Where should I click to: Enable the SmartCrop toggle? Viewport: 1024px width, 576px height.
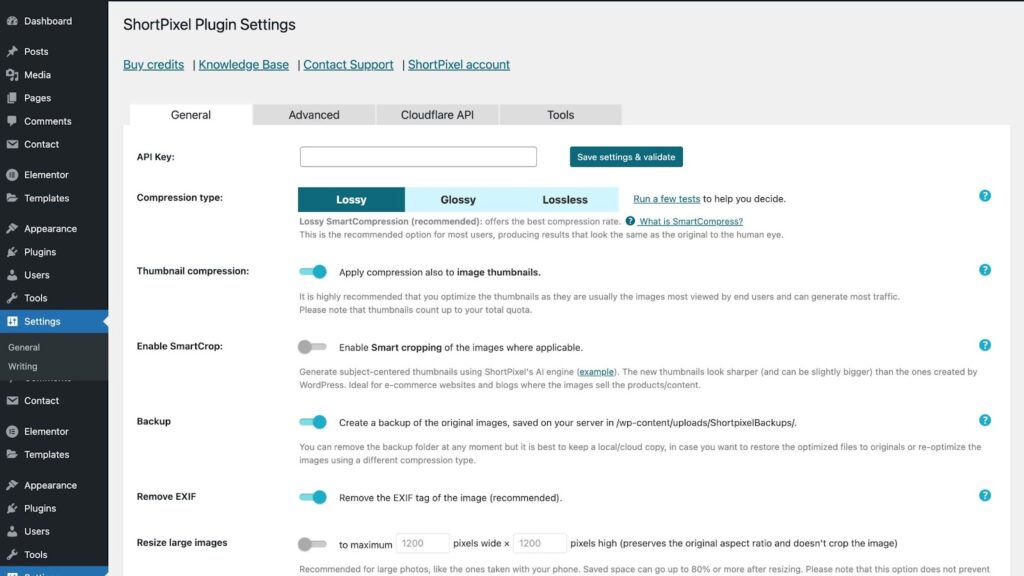(x=312, y=347)
